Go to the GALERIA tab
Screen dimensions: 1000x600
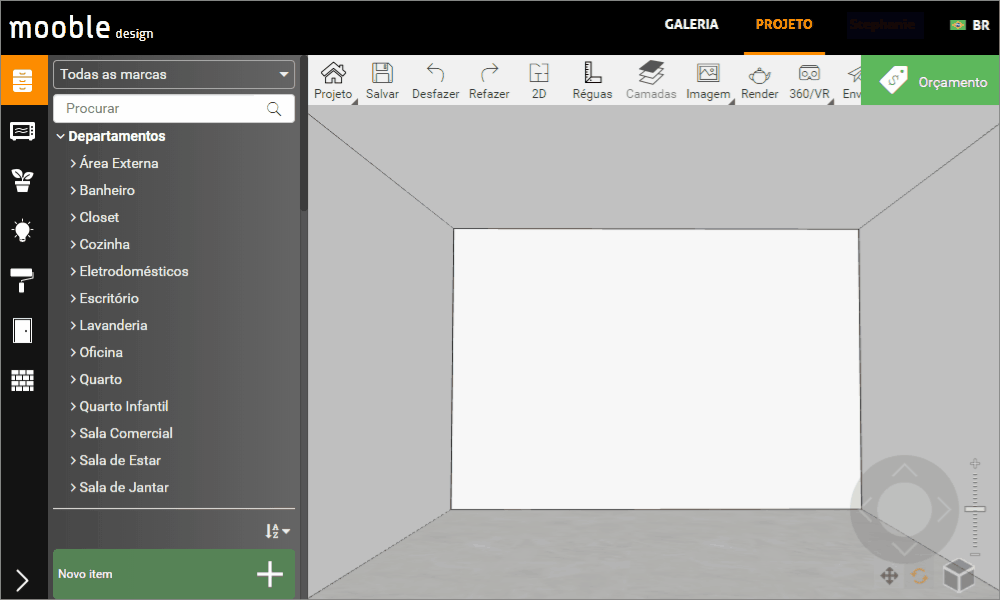click(691, 24)
